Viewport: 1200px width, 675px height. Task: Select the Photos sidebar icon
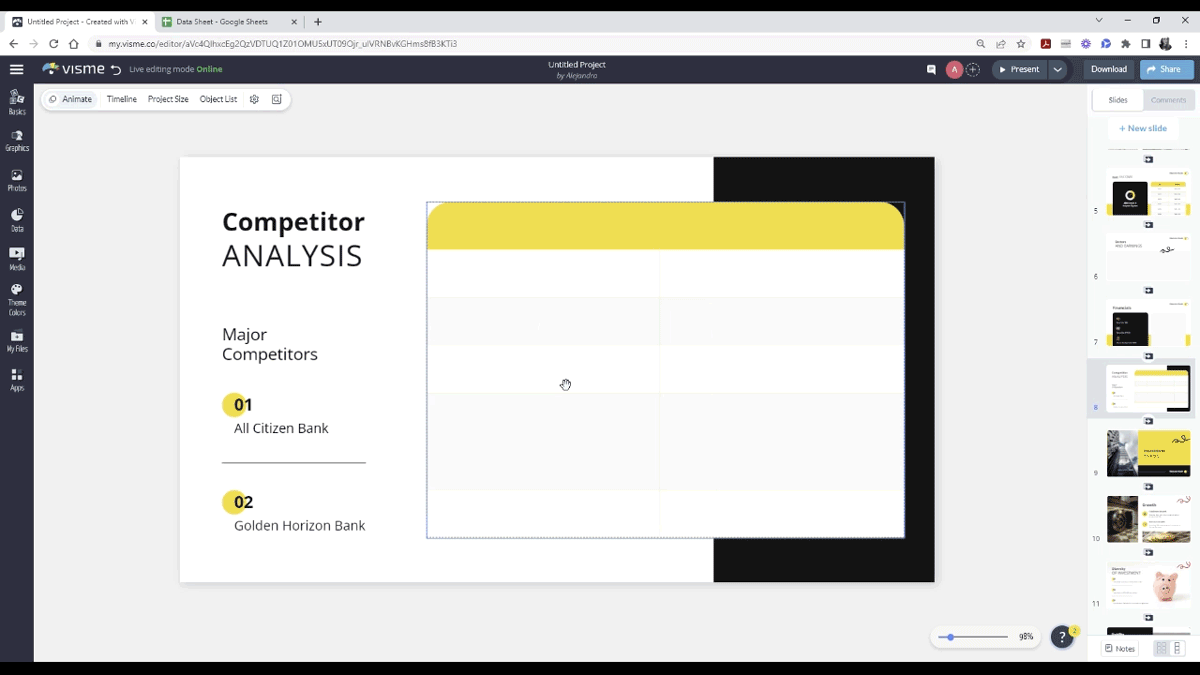[16, 180]
